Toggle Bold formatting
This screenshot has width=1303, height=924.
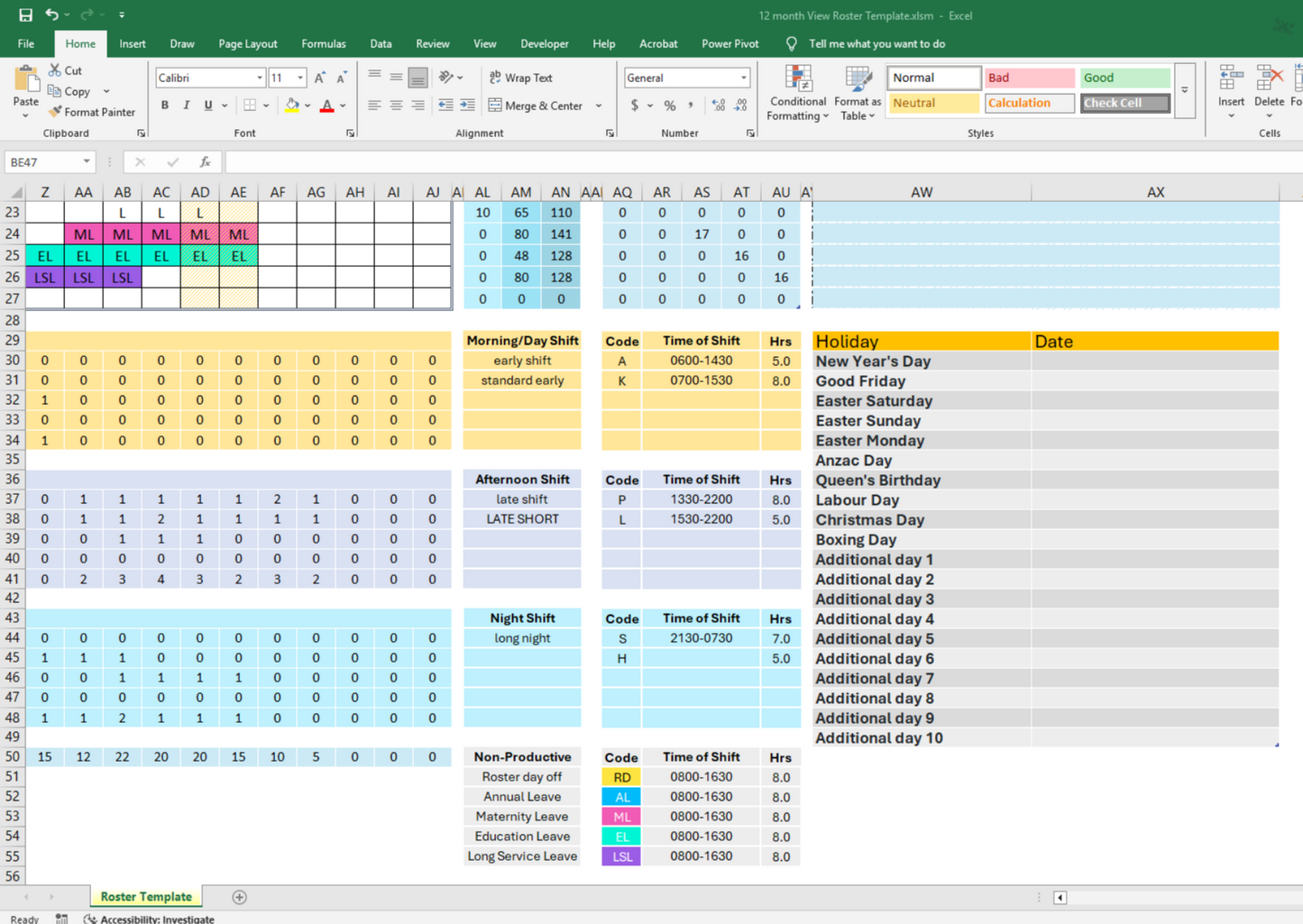(x=165, y=105)
